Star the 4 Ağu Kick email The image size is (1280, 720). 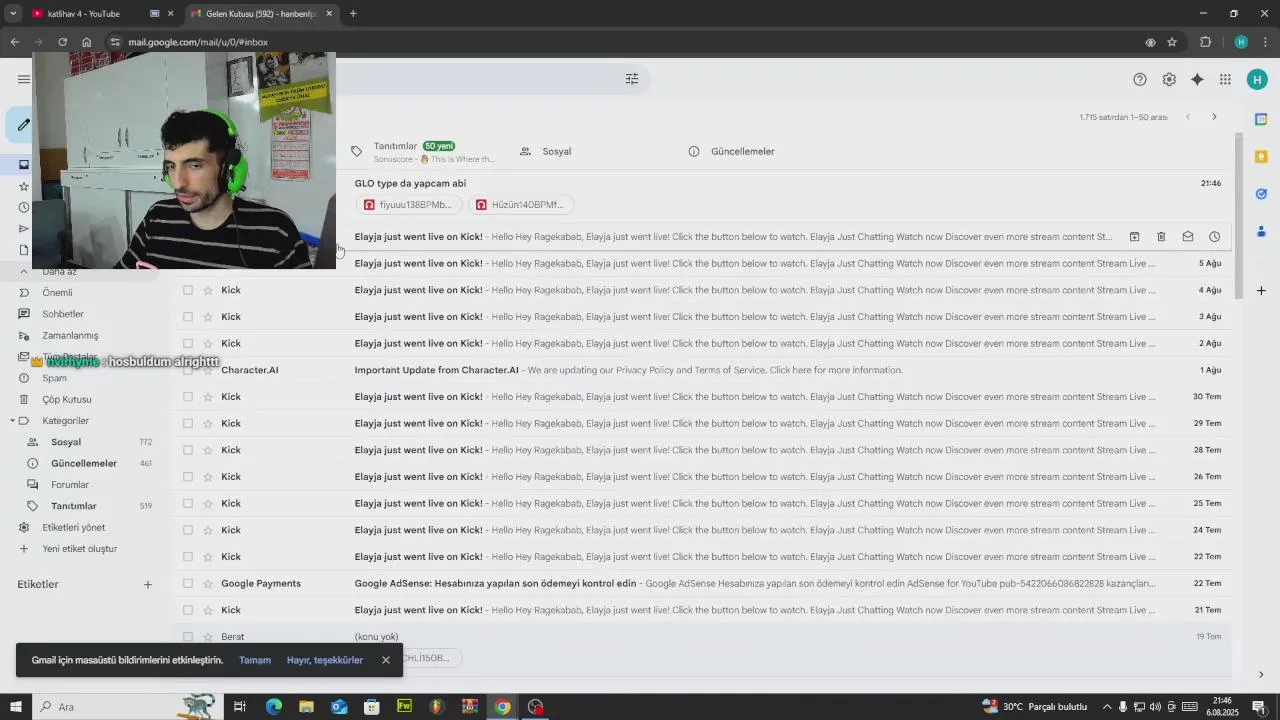tap(208, 290)
